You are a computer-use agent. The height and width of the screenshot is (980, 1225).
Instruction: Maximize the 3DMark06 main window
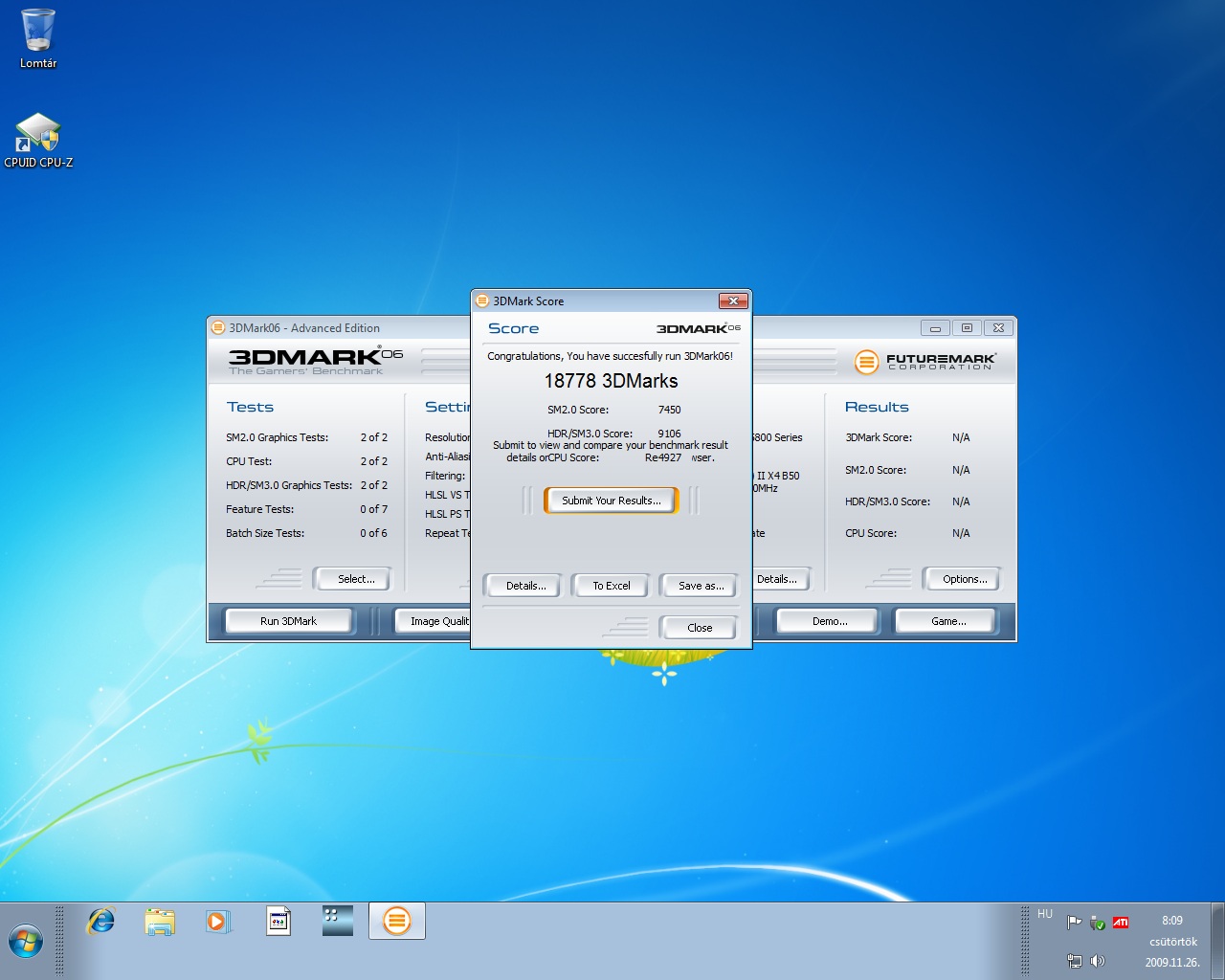[967, 327]
